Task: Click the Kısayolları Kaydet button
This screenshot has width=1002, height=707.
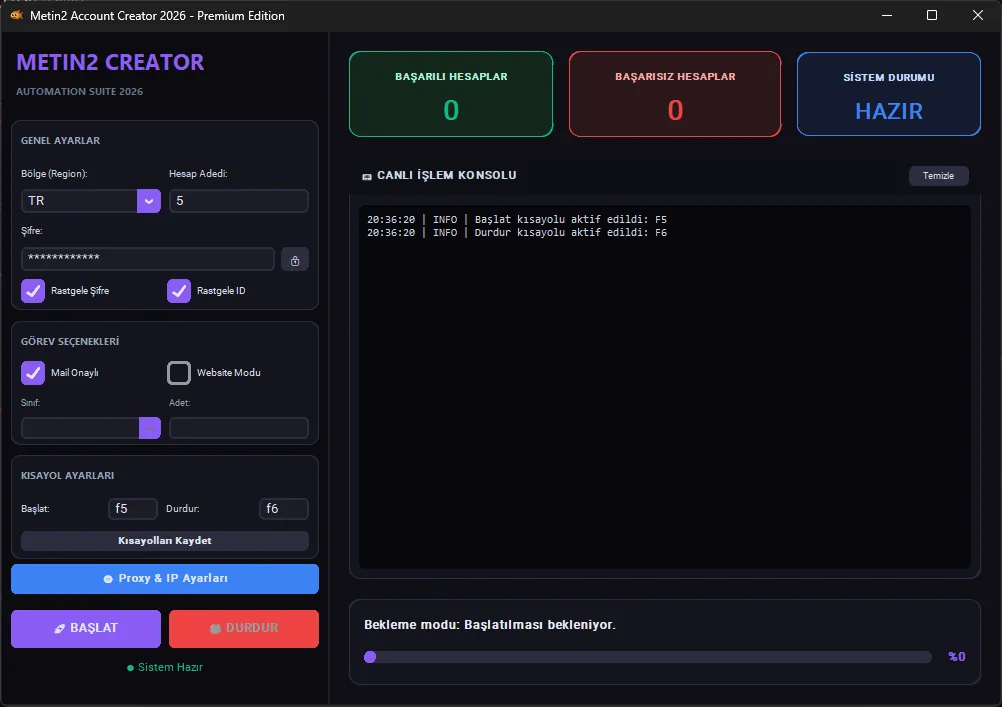Action: point(165,541)
